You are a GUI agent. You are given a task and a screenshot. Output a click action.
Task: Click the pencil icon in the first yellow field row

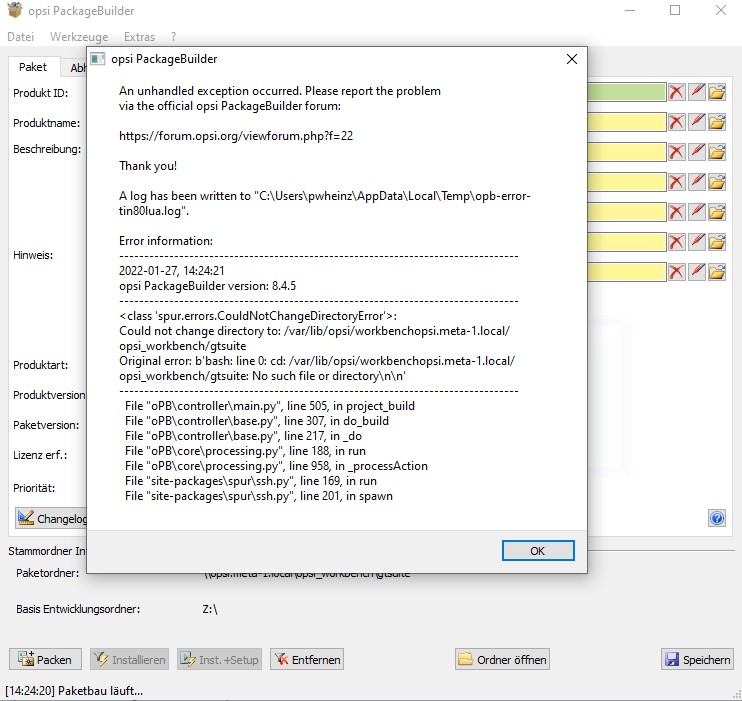click(697, 122)
